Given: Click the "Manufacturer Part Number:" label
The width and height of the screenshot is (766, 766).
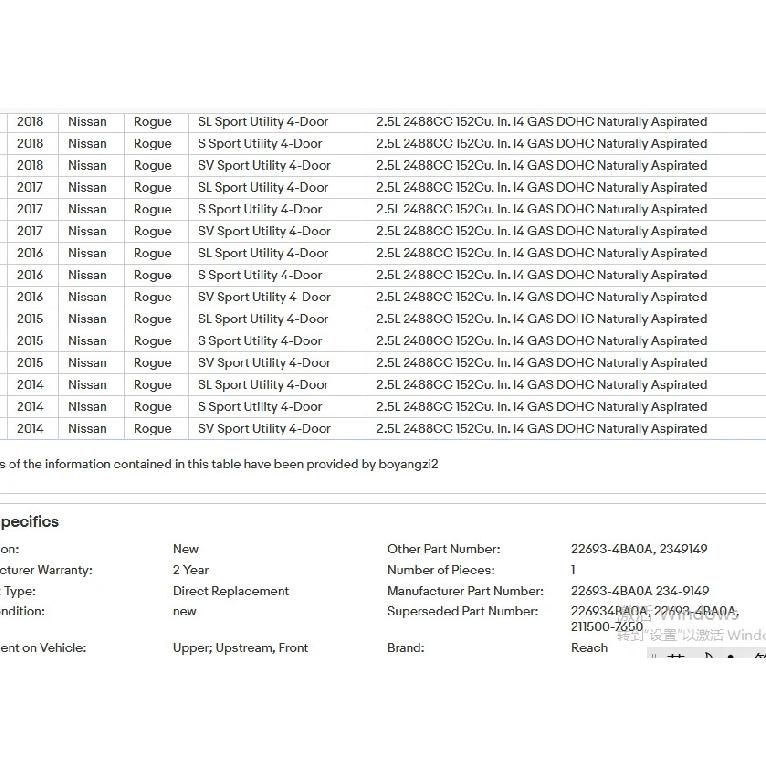Looking at the screenshot, I should 465,591.
